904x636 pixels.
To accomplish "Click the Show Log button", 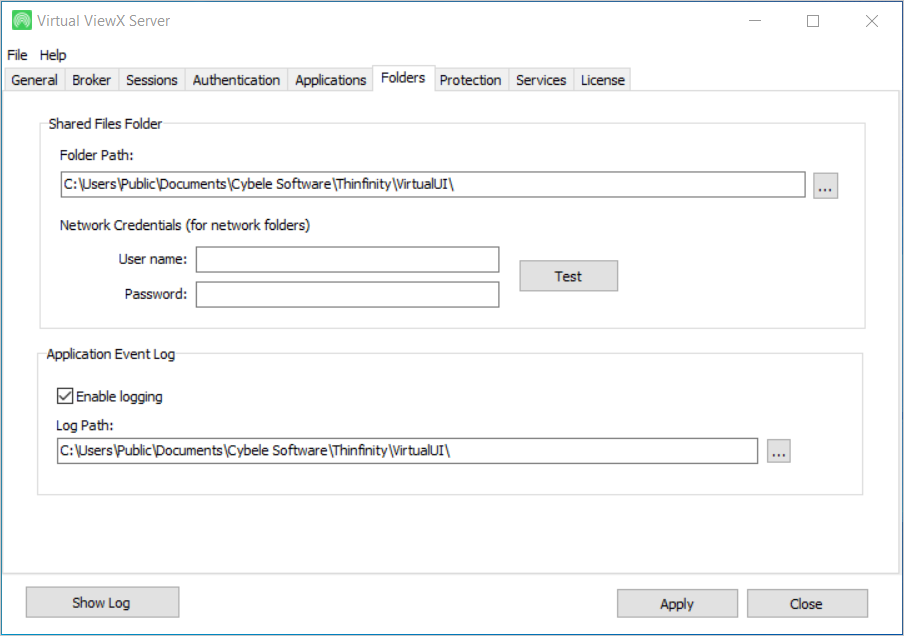I will click(102, 602).
